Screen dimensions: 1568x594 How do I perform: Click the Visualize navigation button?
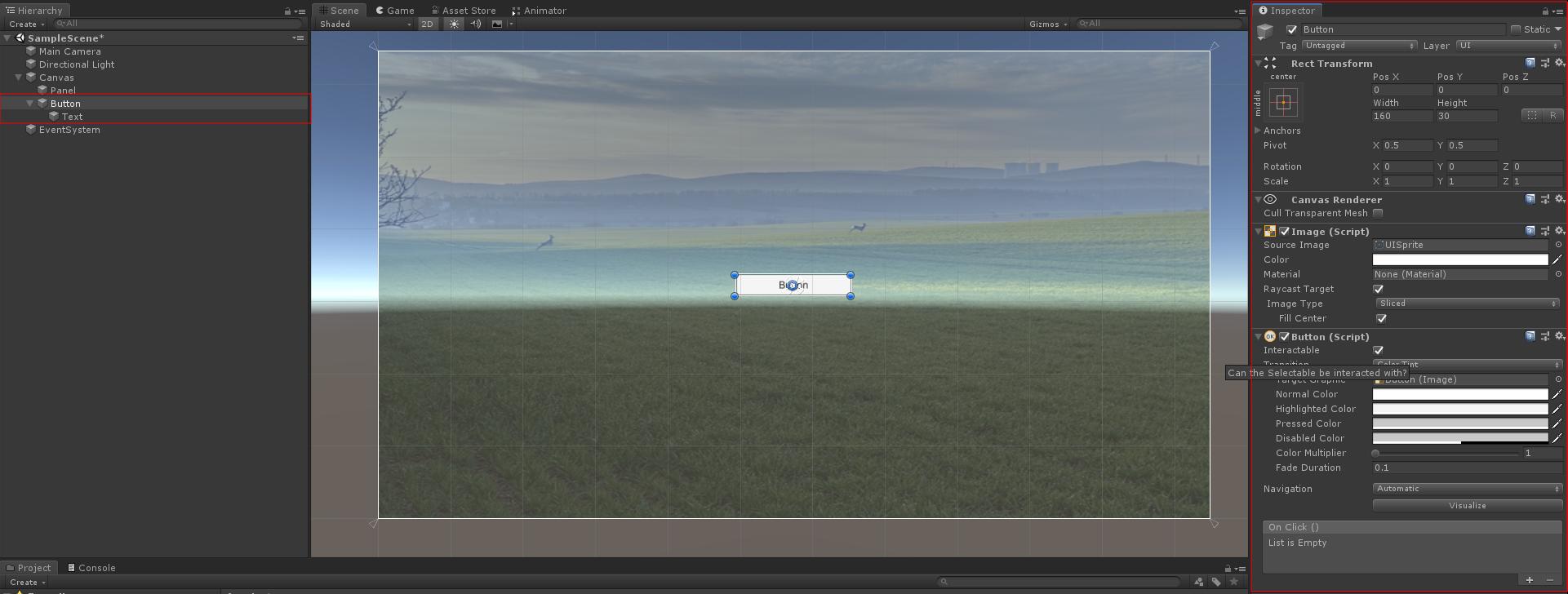(1468, 506)
